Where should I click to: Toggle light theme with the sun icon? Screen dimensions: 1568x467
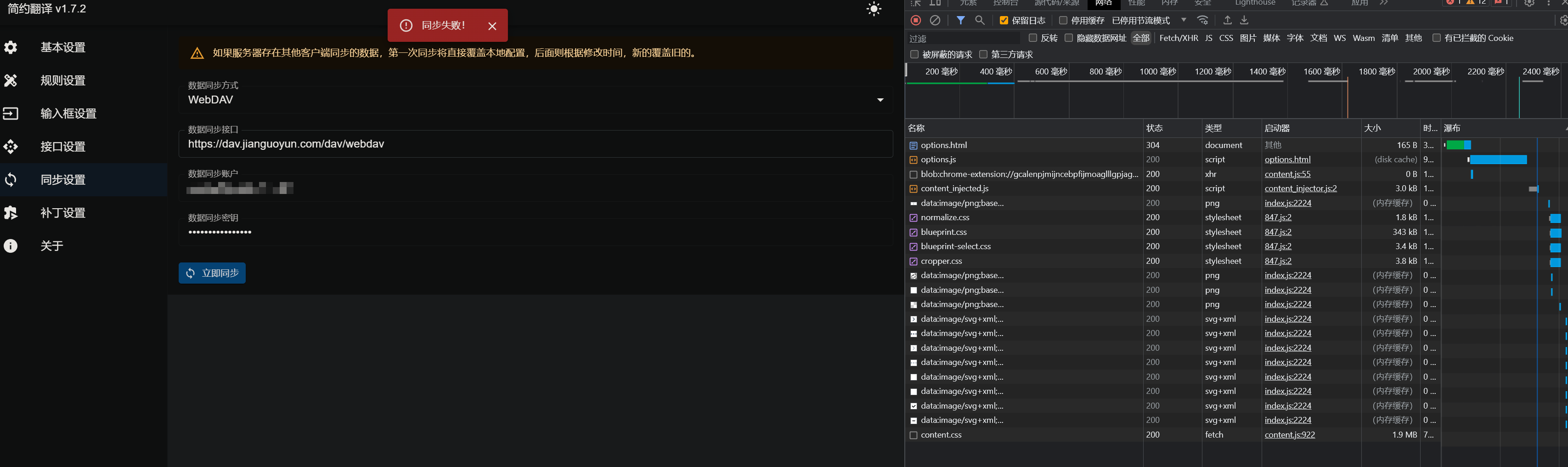874,9
